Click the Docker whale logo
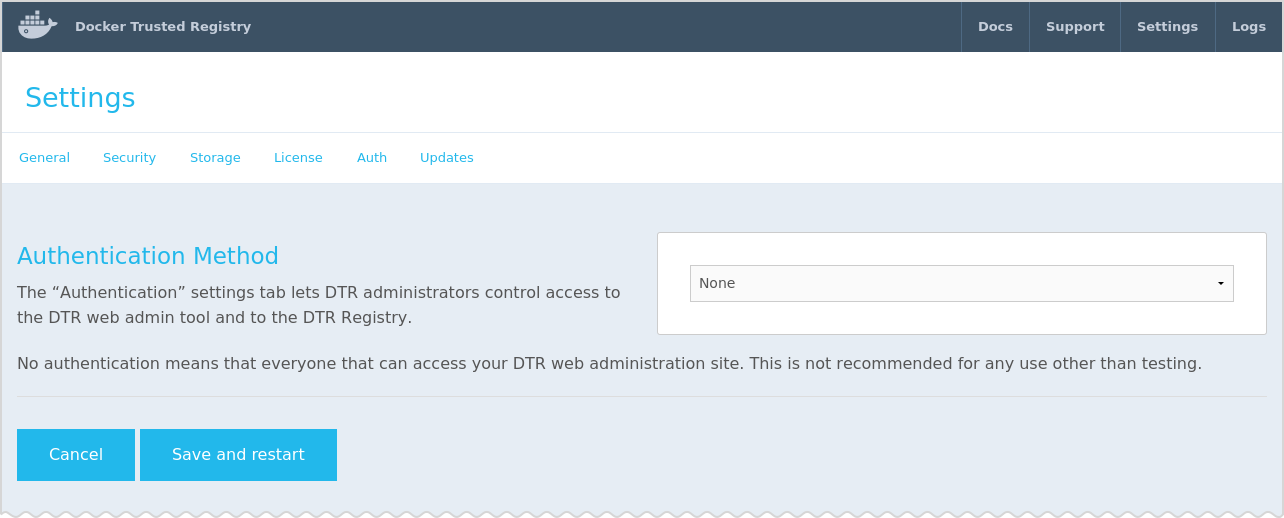Image resolution: width=1284 pixels, height=518 pixels. (37, 26)
